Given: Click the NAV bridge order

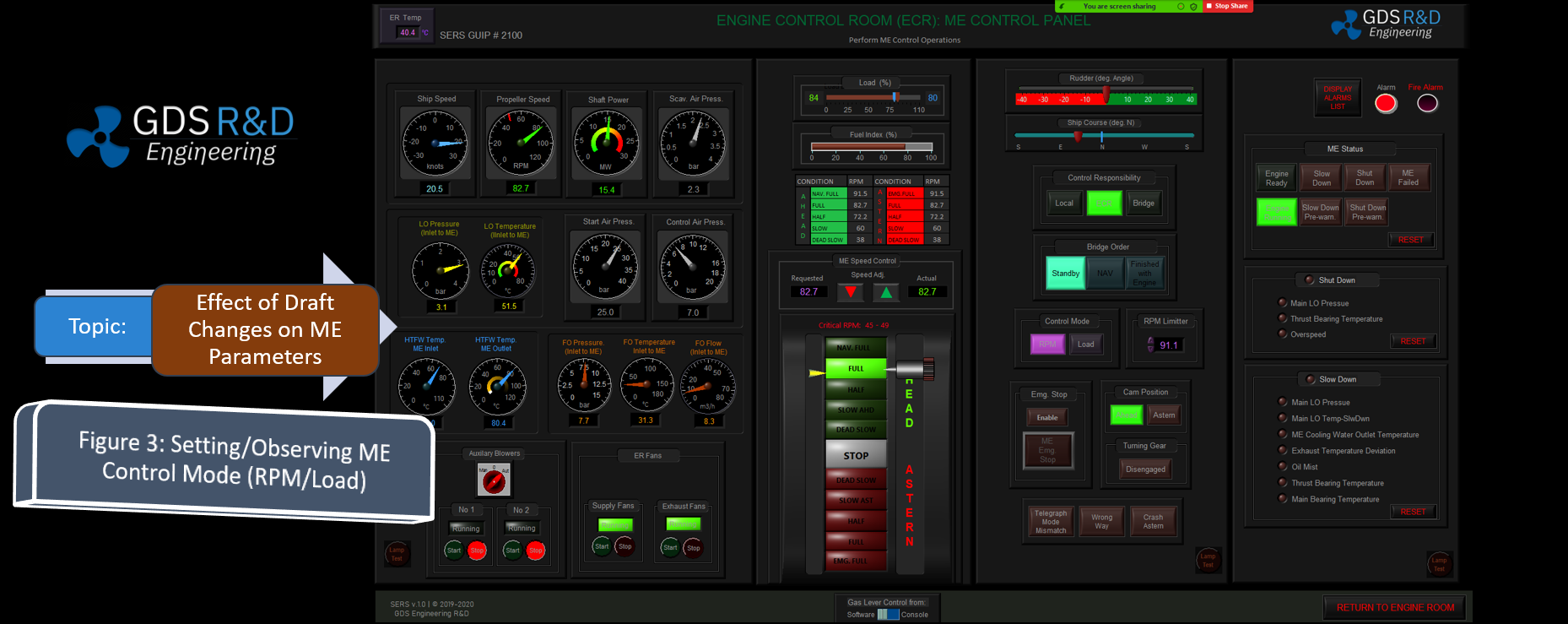Looking at the screenshot, I should coord(1105,274).
